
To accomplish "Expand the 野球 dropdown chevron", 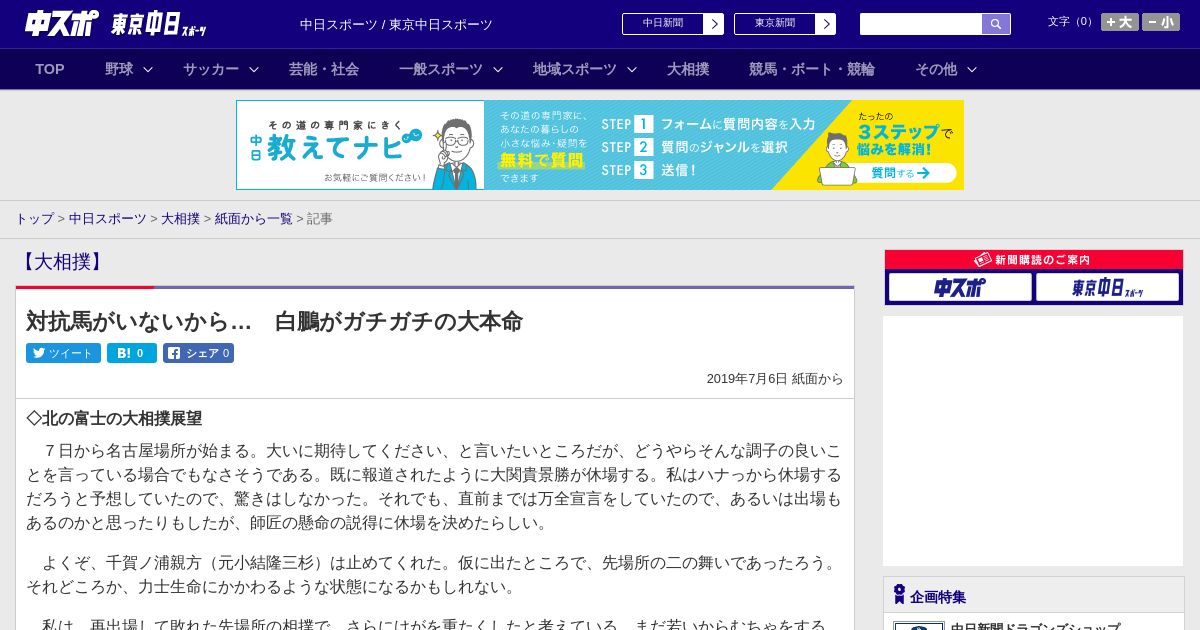I will 148,69.
